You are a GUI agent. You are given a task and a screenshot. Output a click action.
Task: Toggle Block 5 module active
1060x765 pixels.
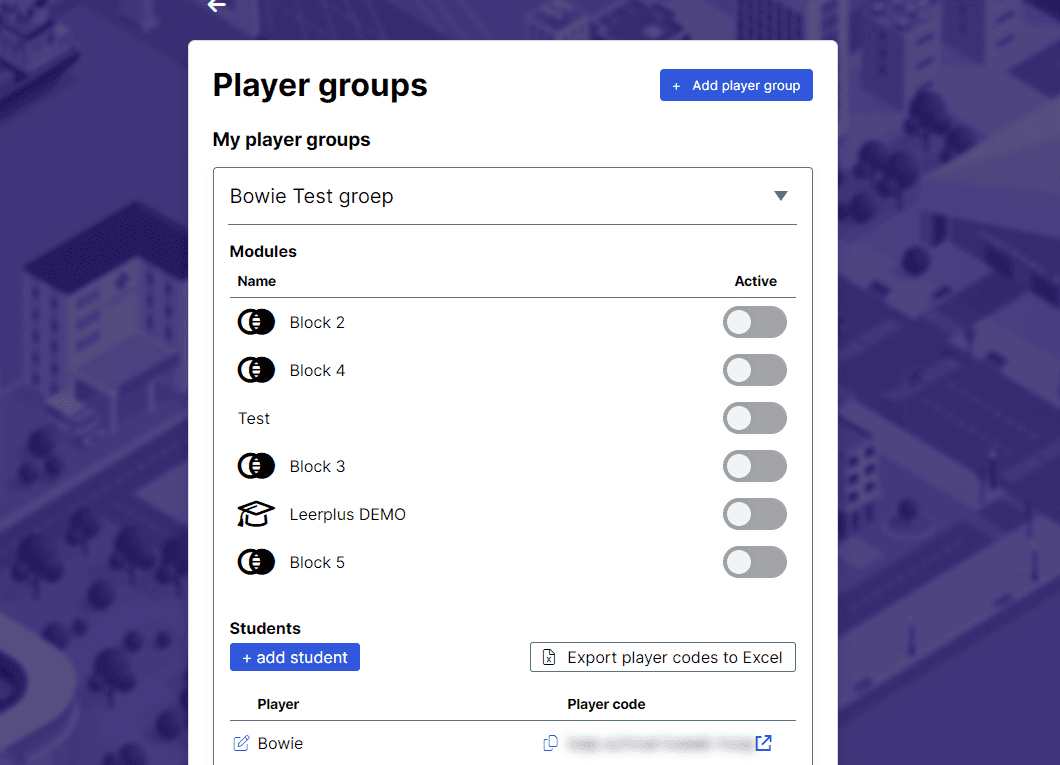755,562
